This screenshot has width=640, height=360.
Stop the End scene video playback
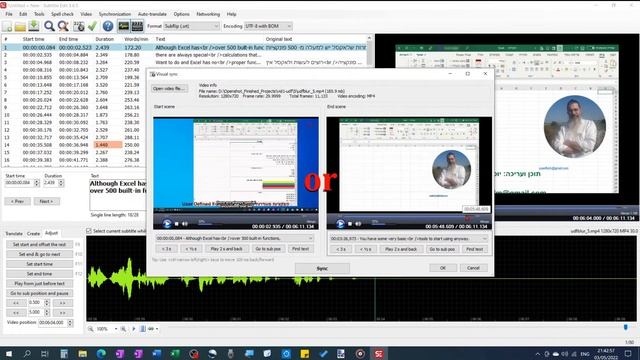(350, 224)
